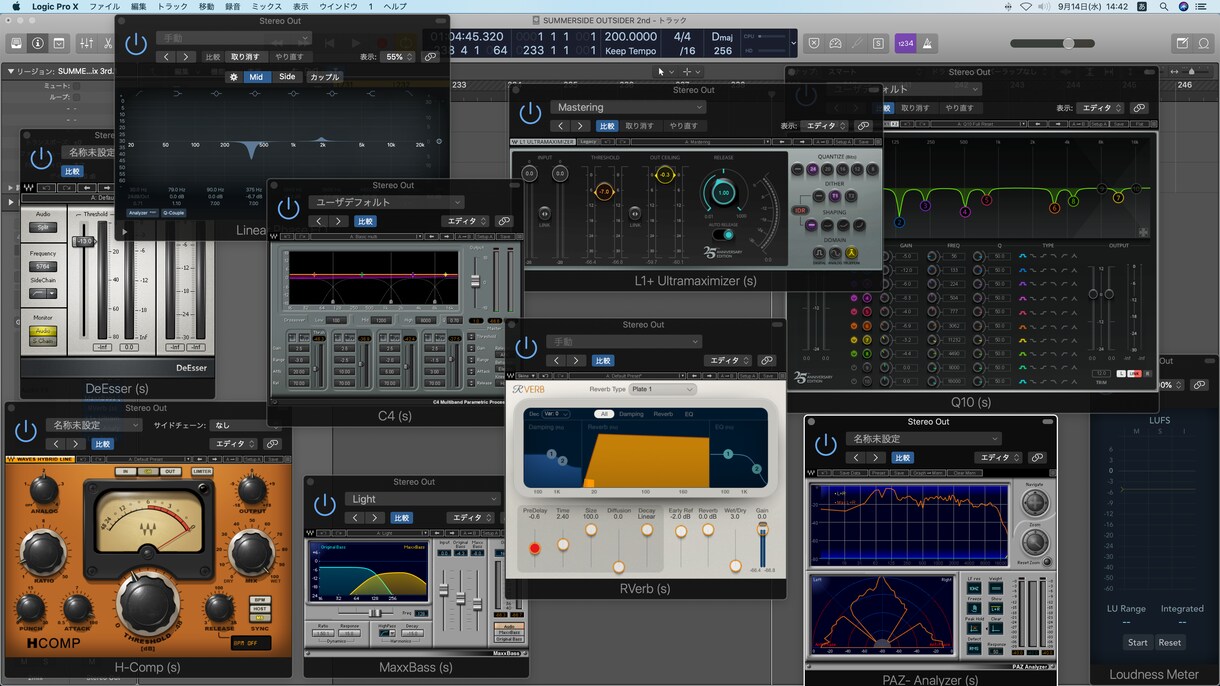This screenshot has width=1220, height=686.
Task: Click カップル button in Linear Phase EQ
Action: click(x=324, y=77)
